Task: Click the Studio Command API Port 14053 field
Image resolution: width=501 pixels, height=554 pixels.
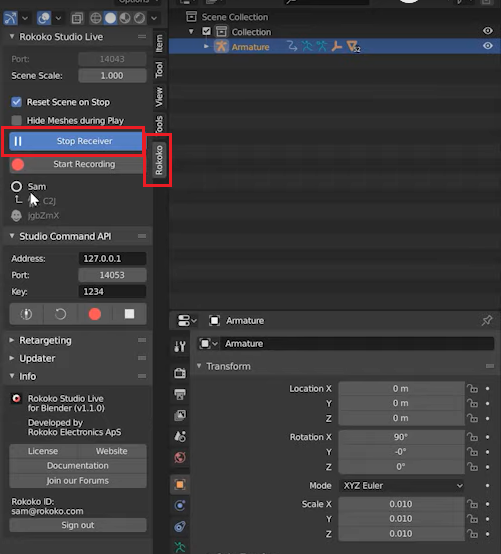Action: pos(112,275)
